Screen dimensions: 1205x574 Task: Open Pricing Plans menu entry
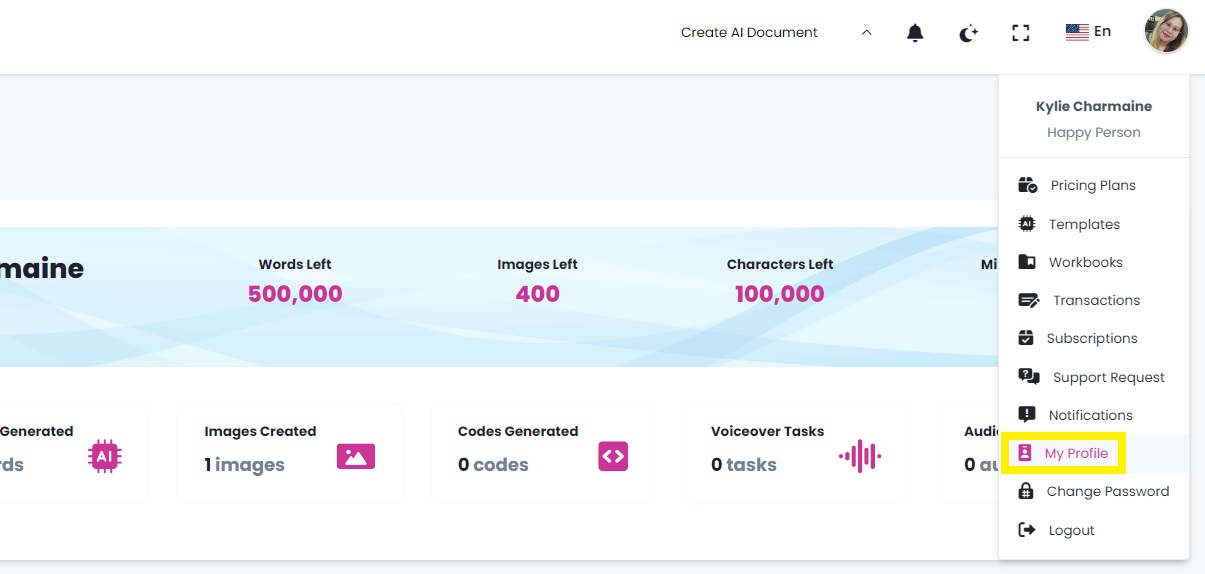pos(1094,185)
